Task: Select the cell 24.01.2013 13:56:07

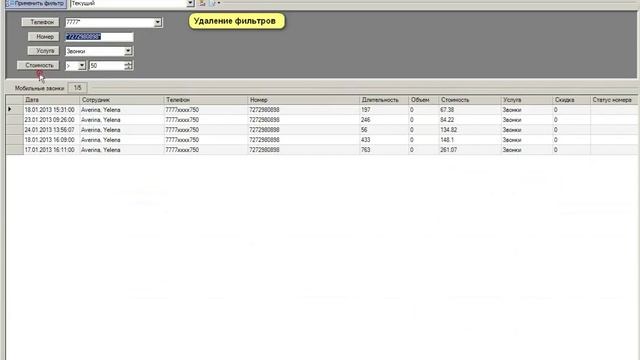Action: (x=51, y=130)
